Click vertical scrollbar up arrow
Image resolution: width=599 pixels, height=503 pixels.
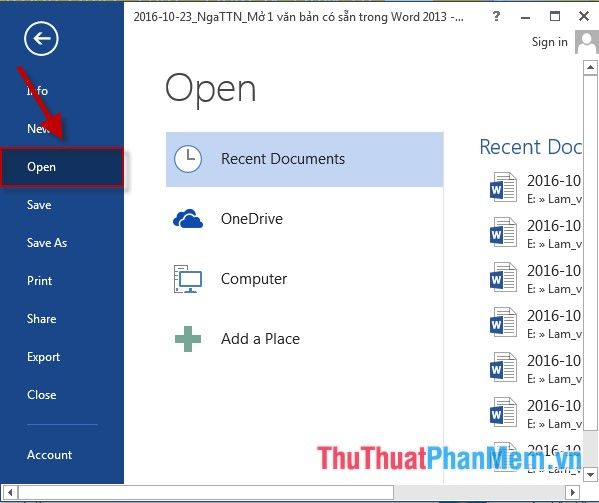coord(590,68)
